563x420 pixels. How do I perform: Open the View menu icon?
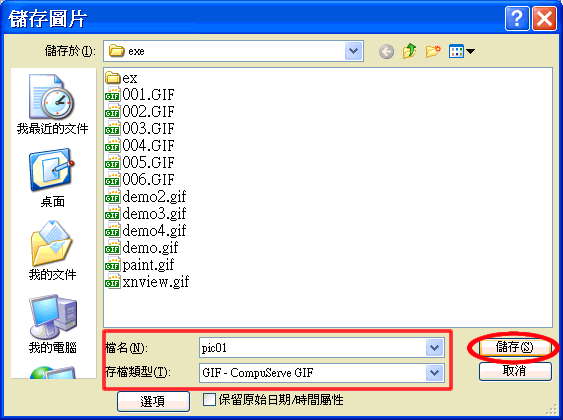[461, 51]
